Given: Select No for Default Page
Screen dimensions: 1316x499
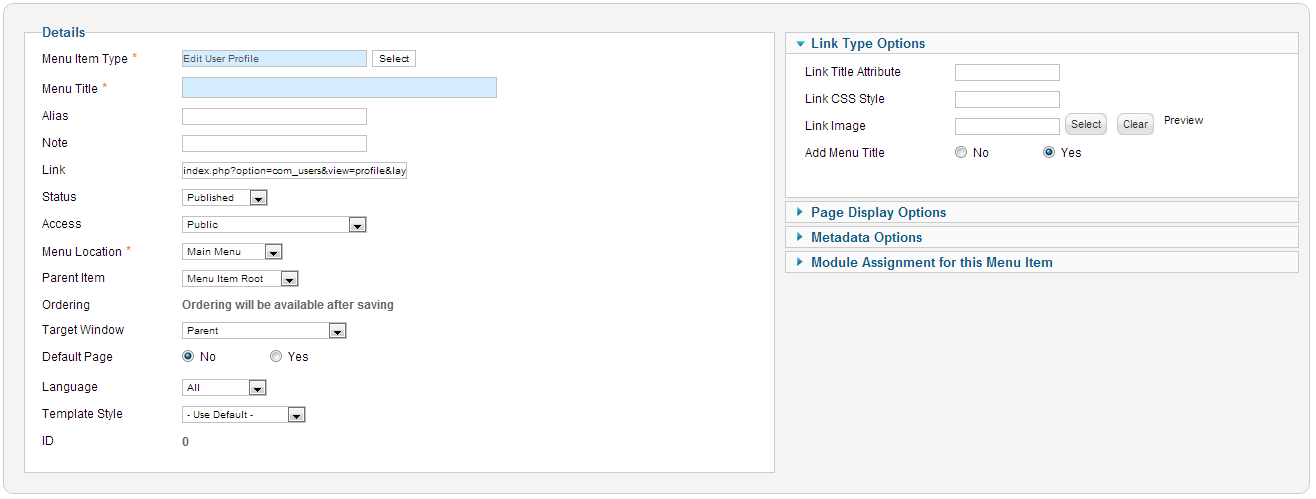Looking at the screenshot, I should (x=188, y=357).
